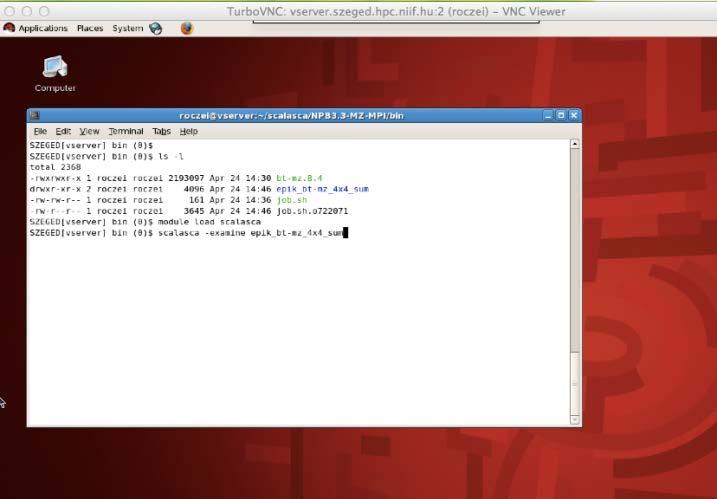Click the 2193097 file size value

tap(186, 178)
